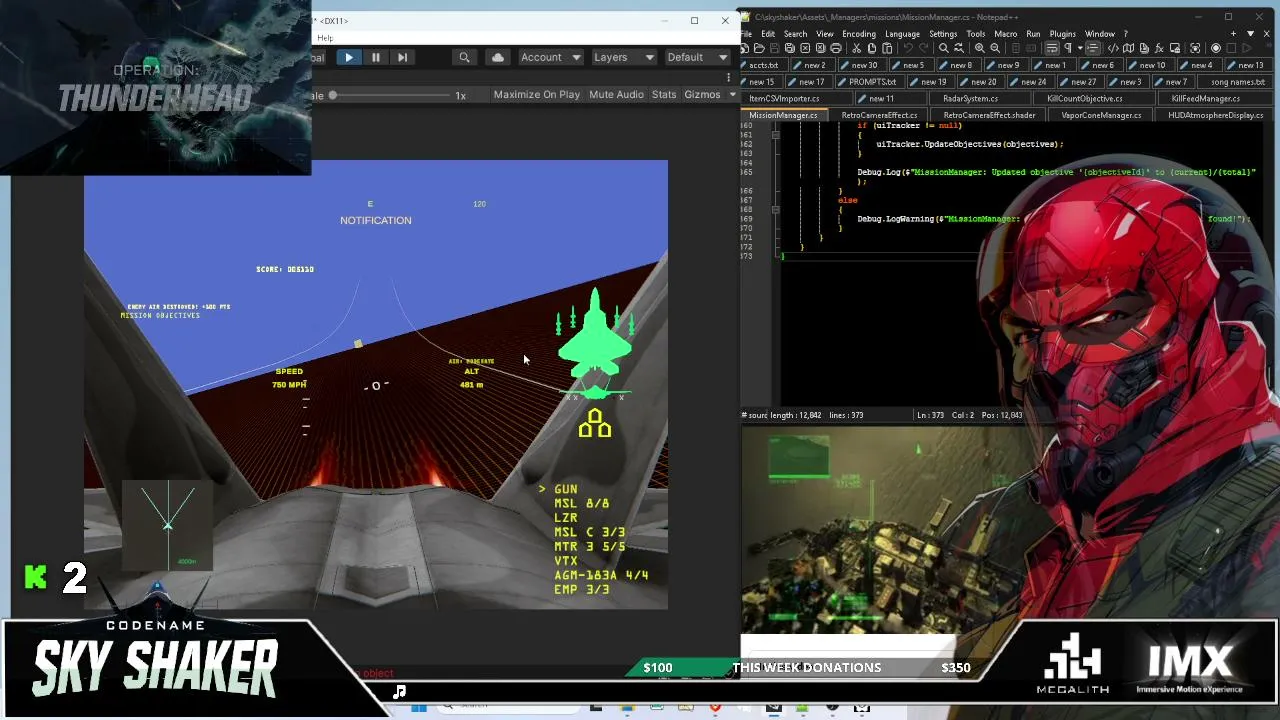Open Notepad++ Settings menu
Viewport: 1280px width, 720px height.
point(943,34)
